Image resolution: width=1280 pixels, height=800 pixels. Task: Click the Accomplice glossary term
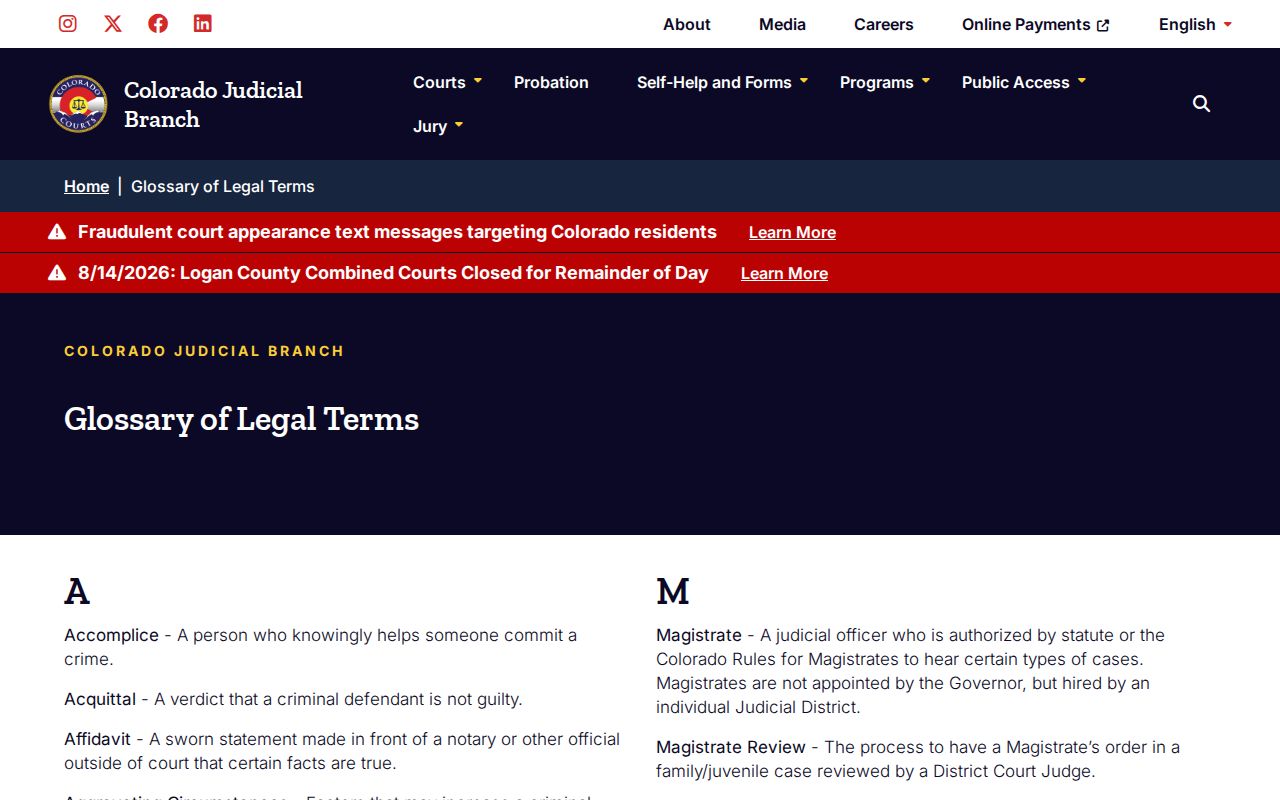(x=111, y=635)
